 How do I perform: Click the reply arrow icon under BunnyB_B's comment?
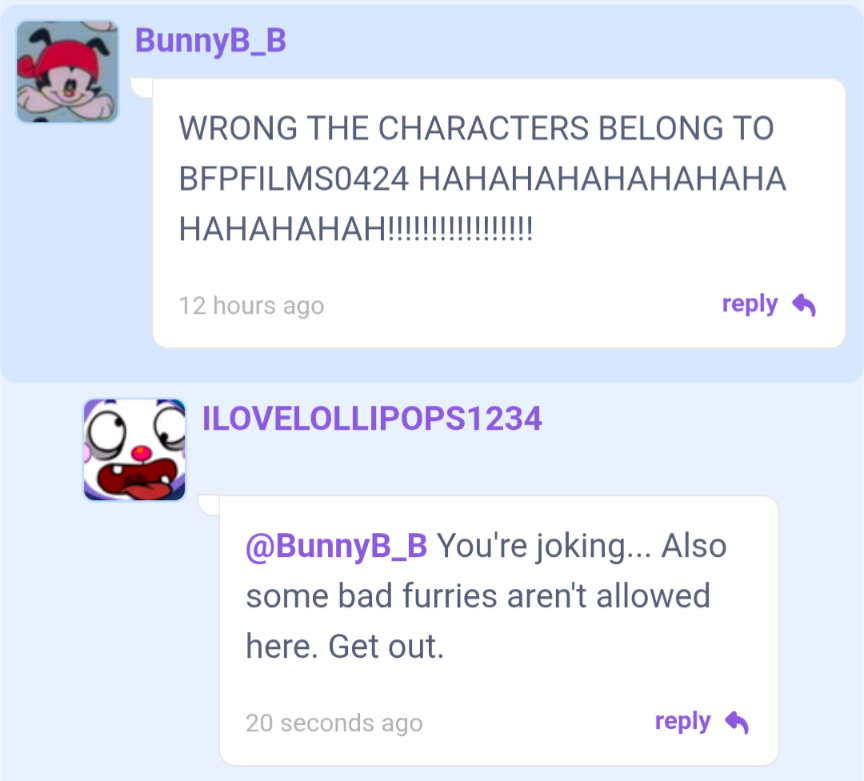804,305
